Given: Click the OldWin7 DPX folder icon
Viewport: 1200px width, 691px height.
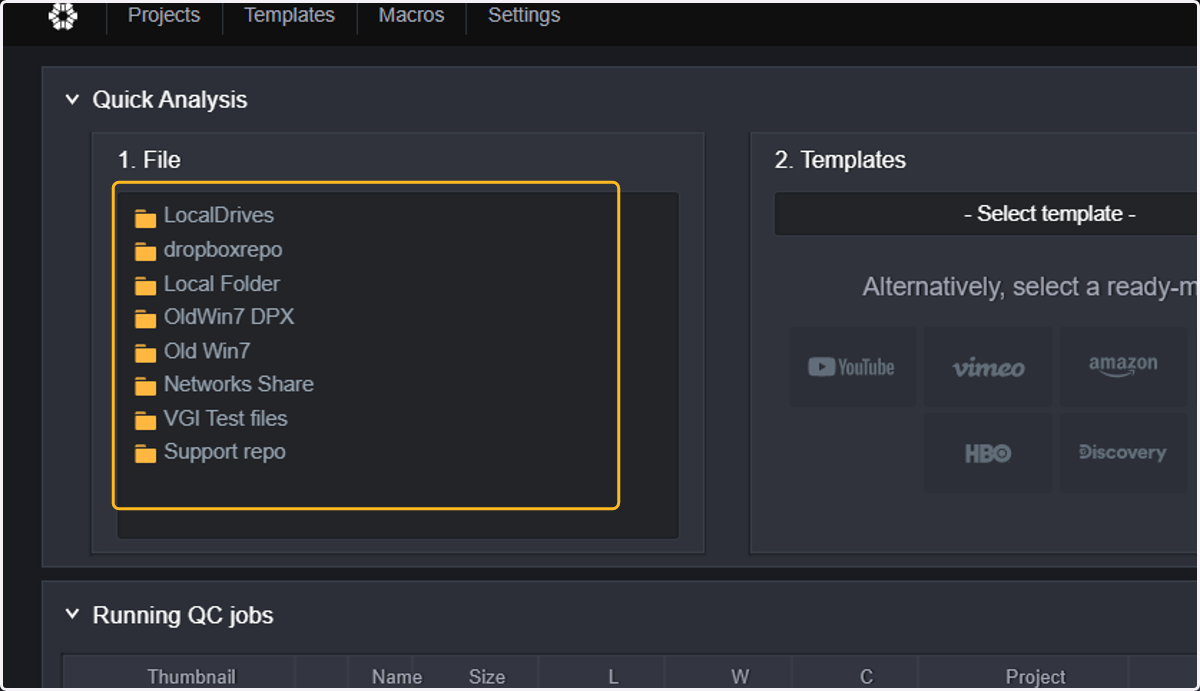Looking at the screenshot, I should (146, 319).
